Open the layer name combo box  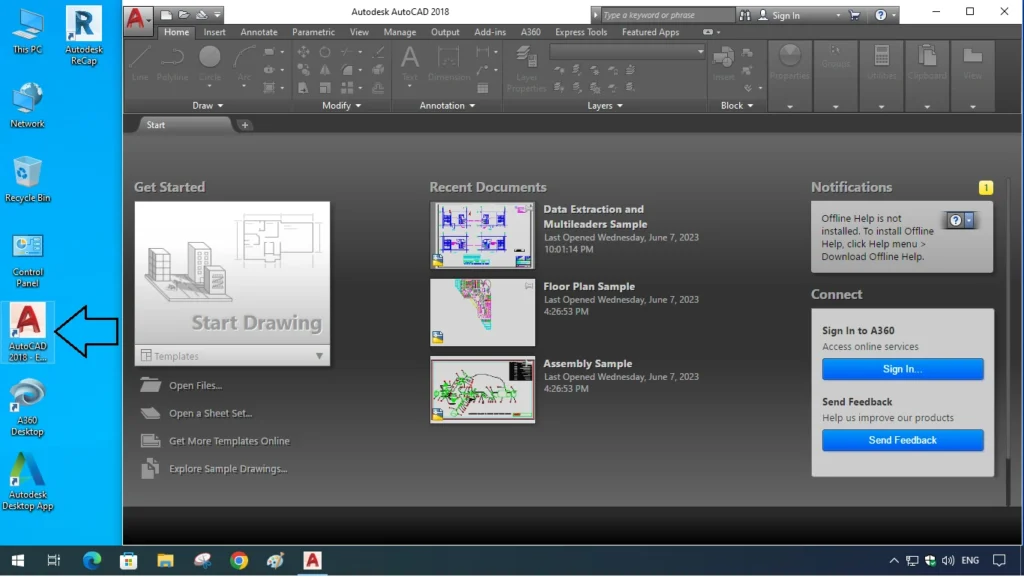pos(628,52)
